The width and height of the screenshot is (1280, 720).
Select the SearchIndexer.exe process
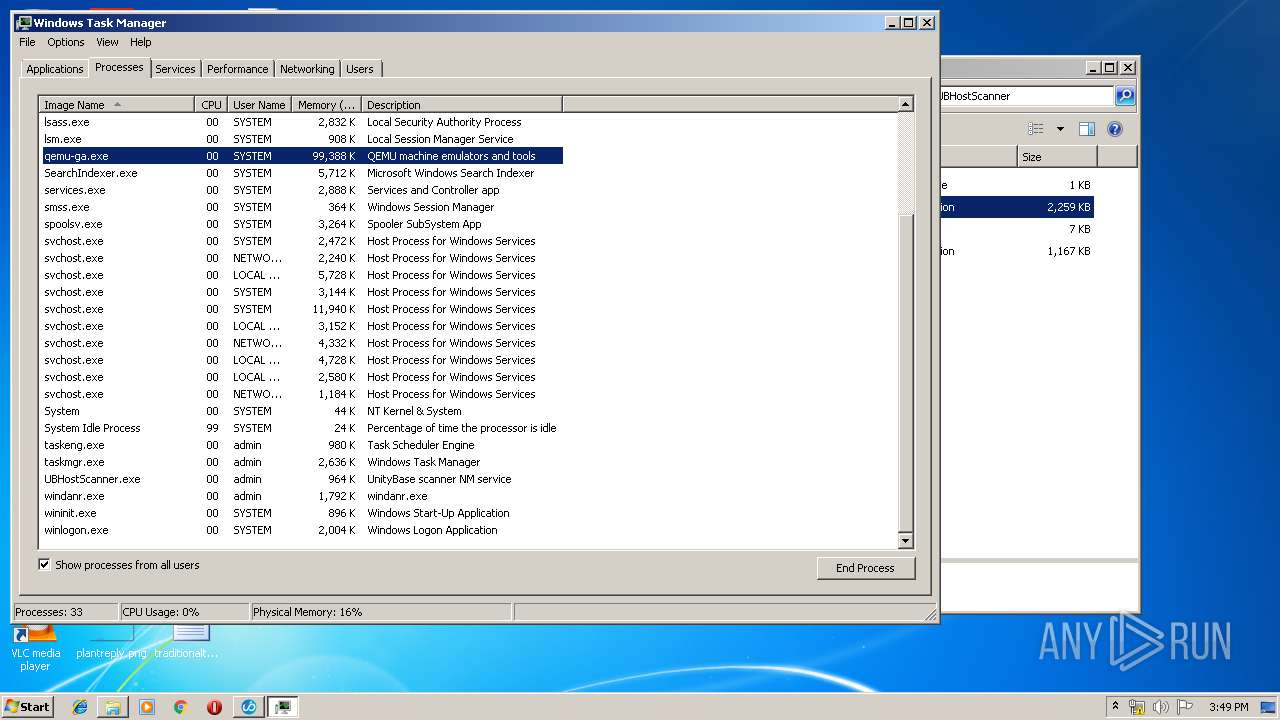click(301, 173)
